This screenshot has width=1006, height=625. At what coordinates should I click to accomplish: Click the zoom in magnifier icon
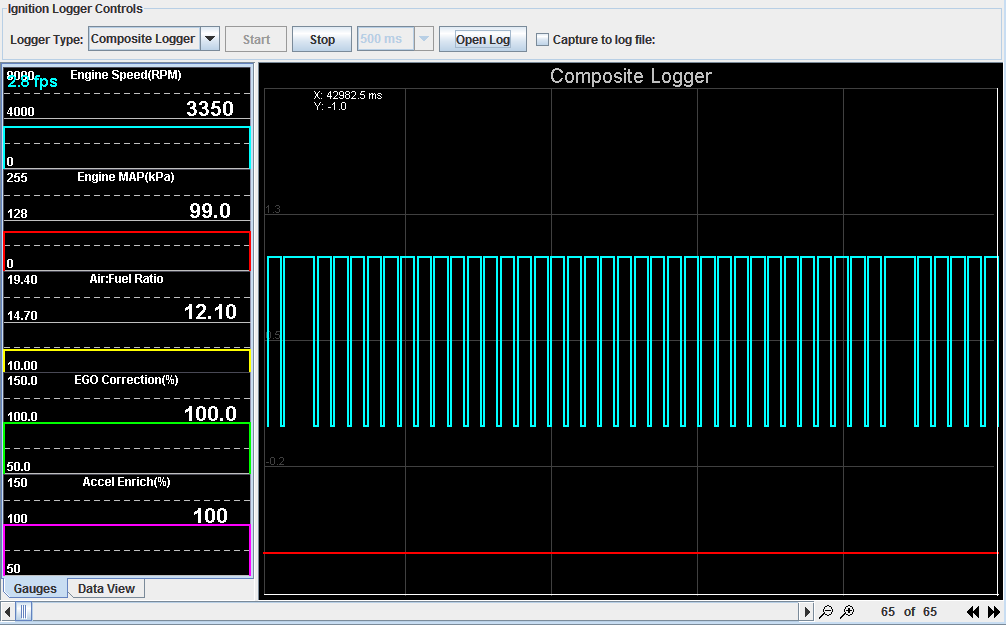(847, 611)
